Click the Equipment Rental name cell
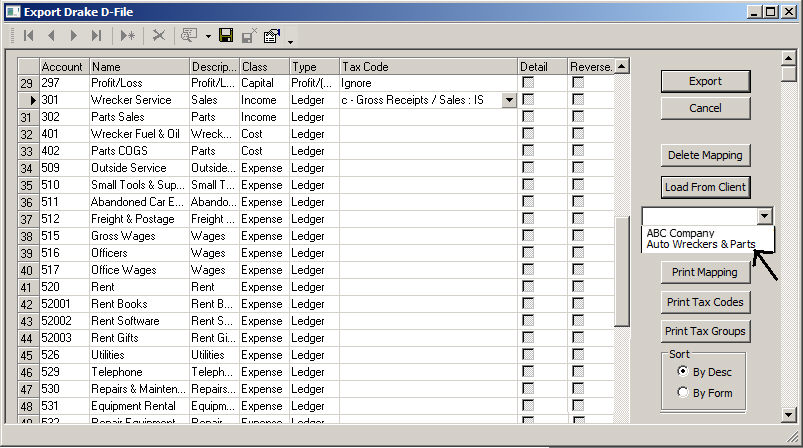 click(139, 406)
